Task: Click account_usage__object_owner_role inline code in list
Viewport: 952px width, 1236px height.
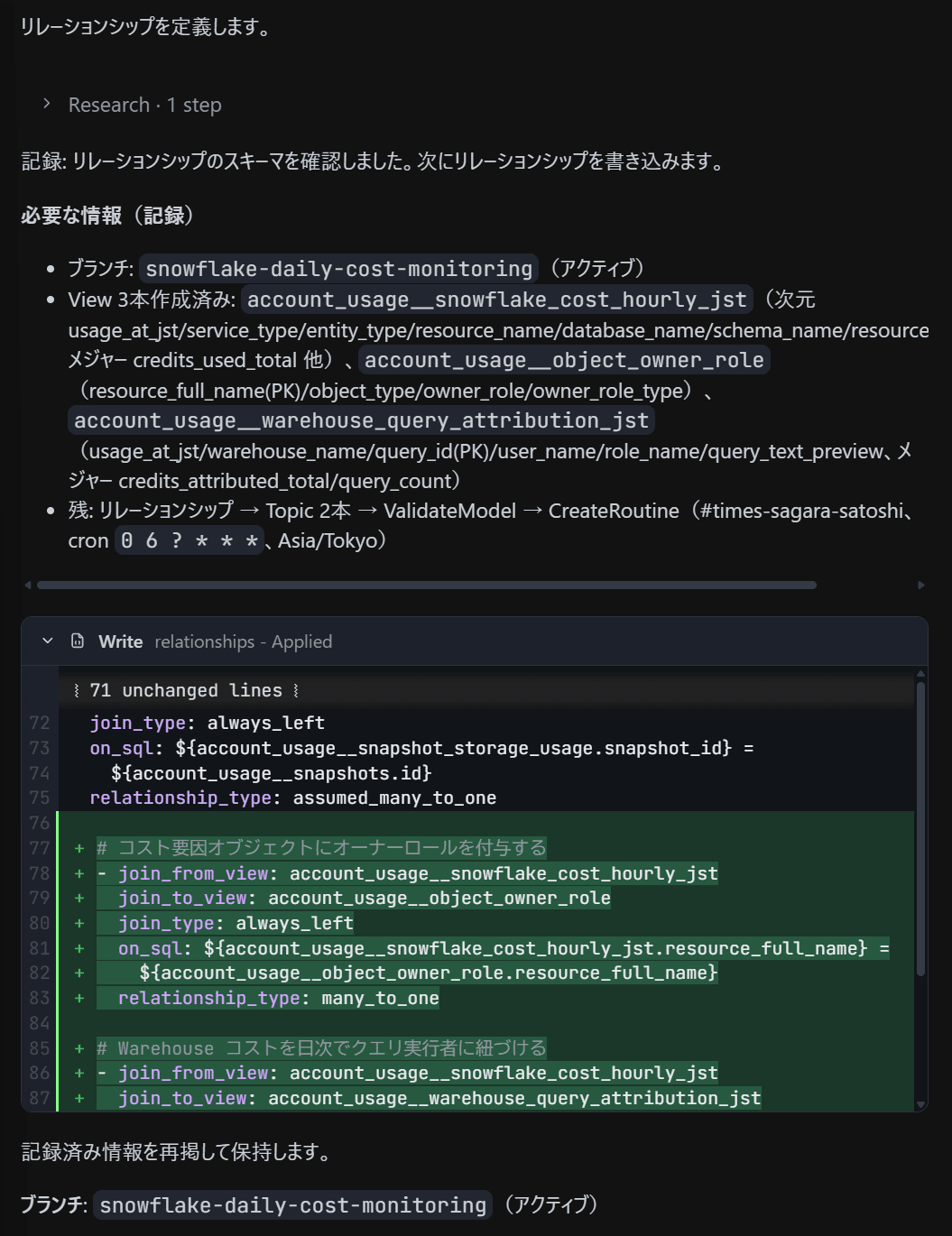Action: (x=564, y=360)
